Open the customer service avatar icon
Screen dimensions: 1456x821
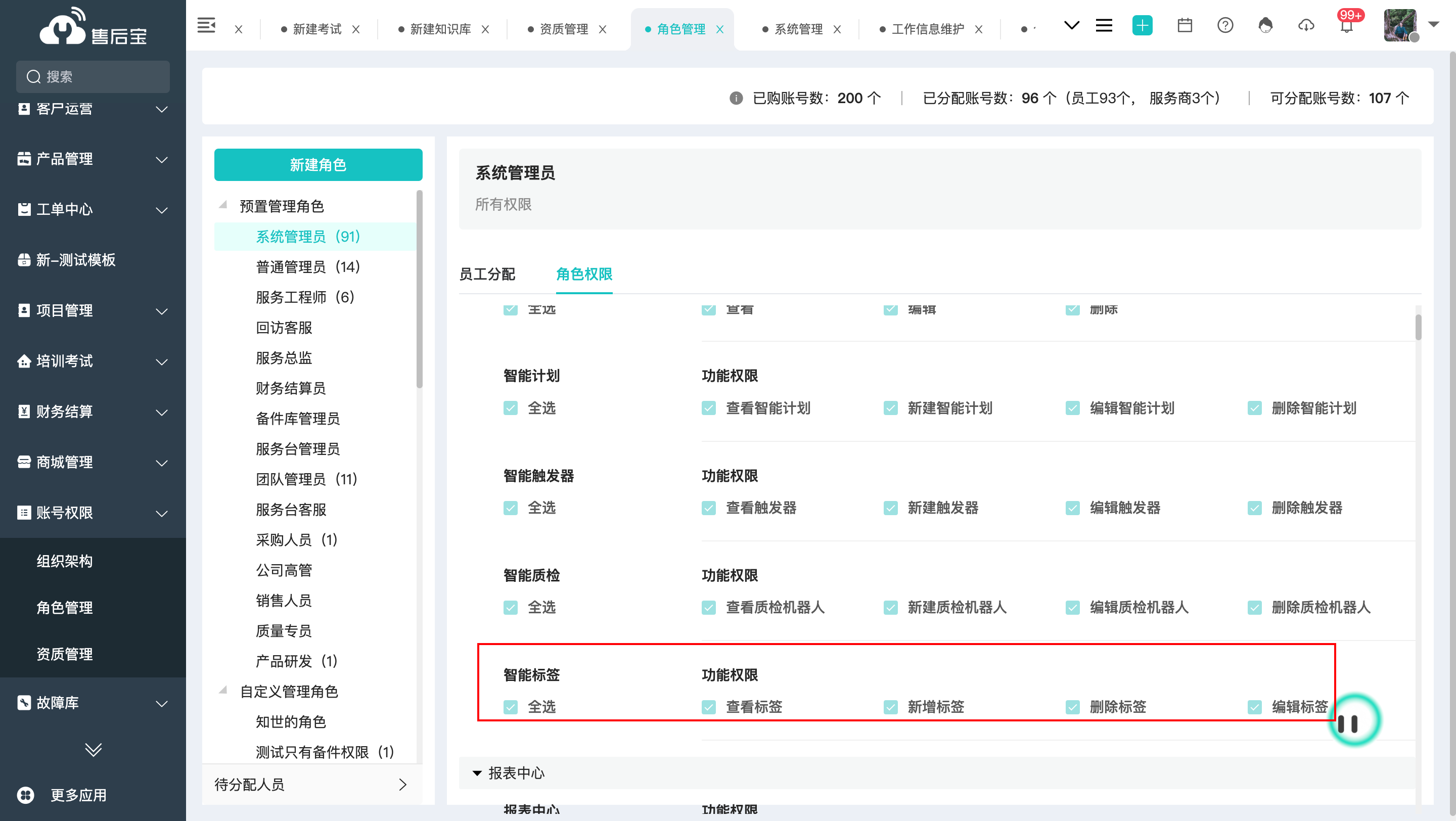(1265, 25)
